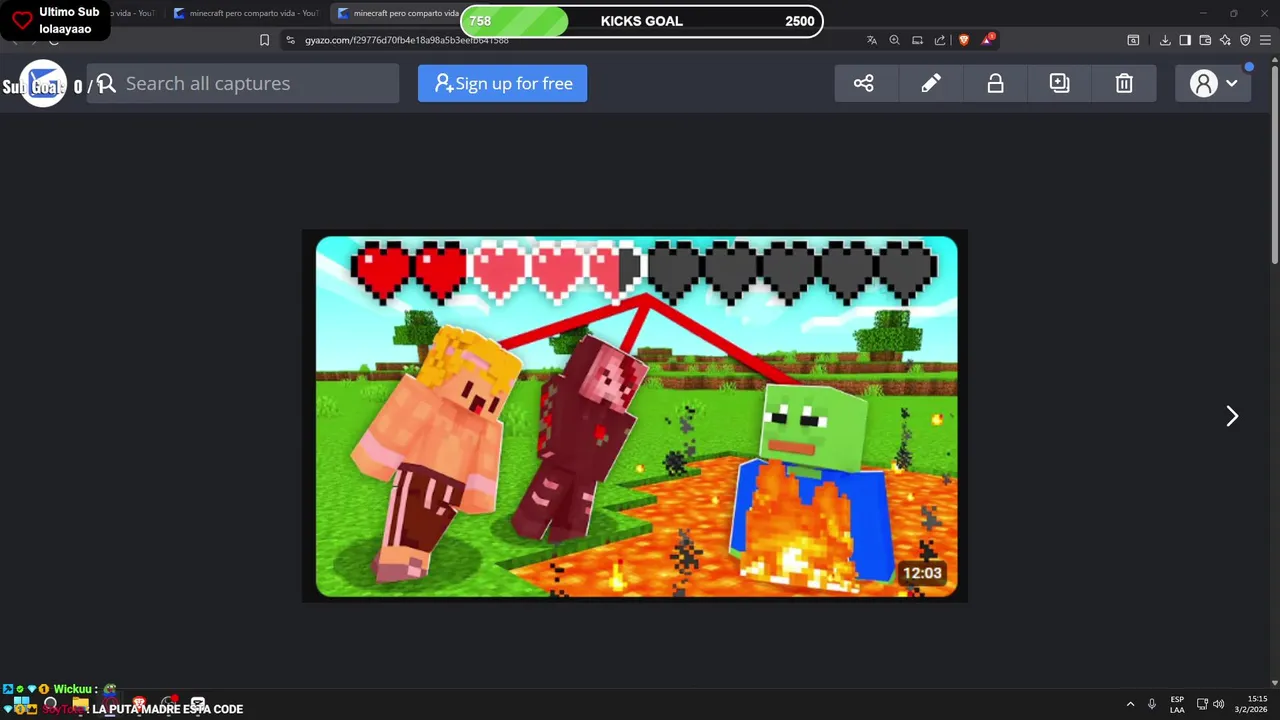Screen dimensions: 1280x720
Task: Click Gyazo edit pencil icon
Action: [x=931, y=83]
